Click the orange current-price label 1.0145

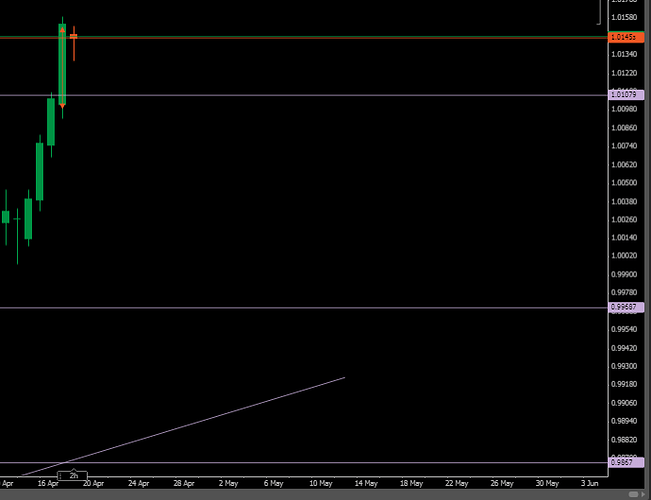[x=626, y=37]
